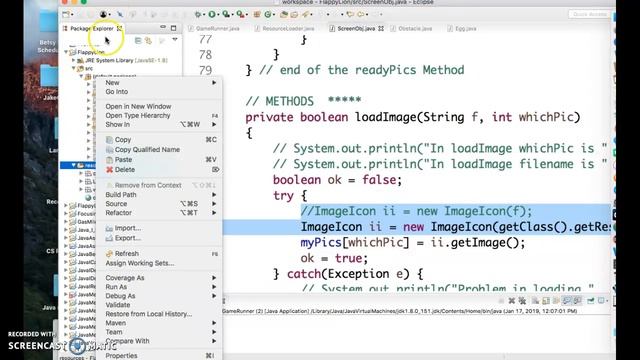Toggle Link with Editor in Package Explorer
This screenshot has width=640, height=360.
148,40
